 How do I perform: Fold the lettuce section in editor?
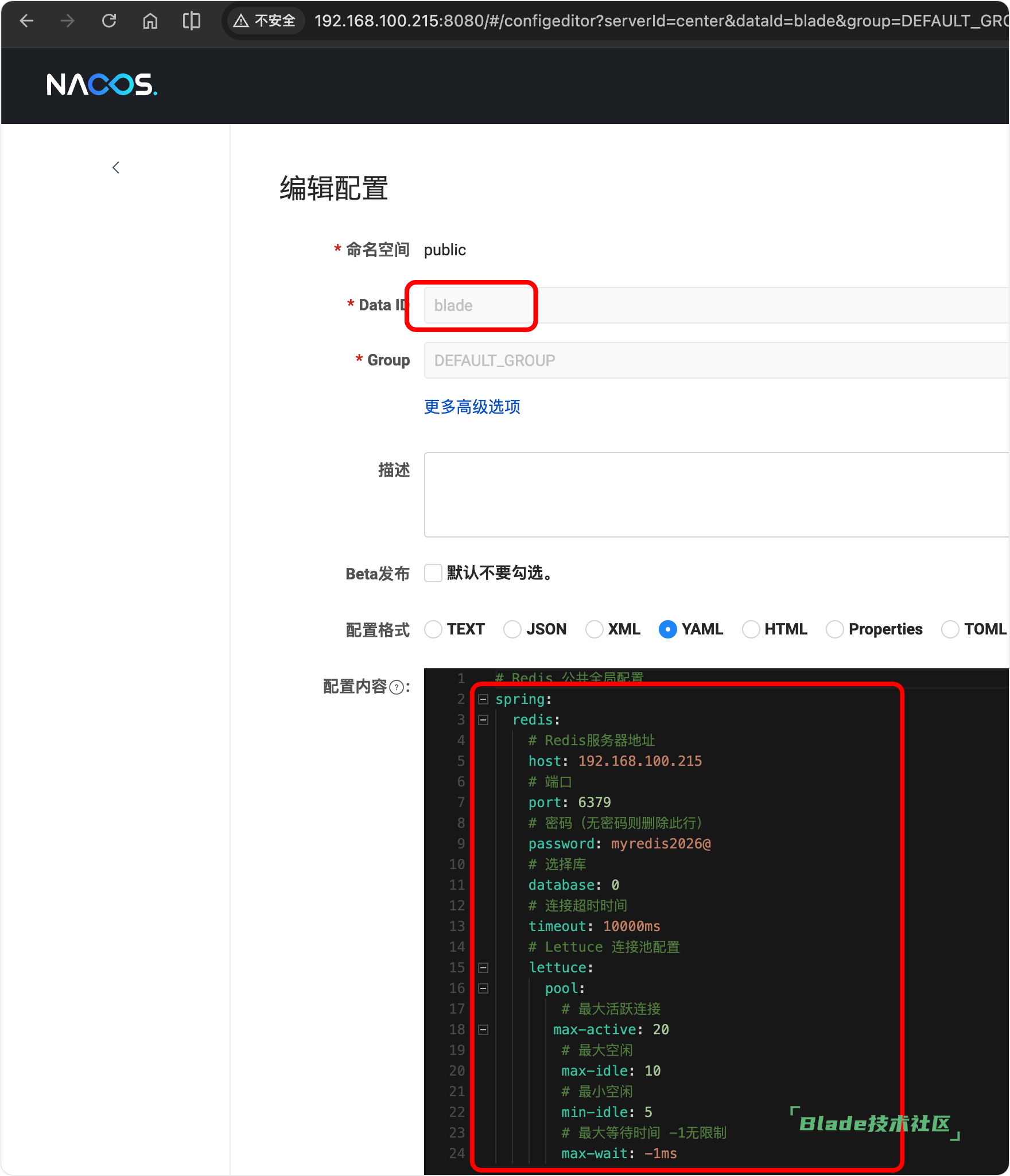483,968
